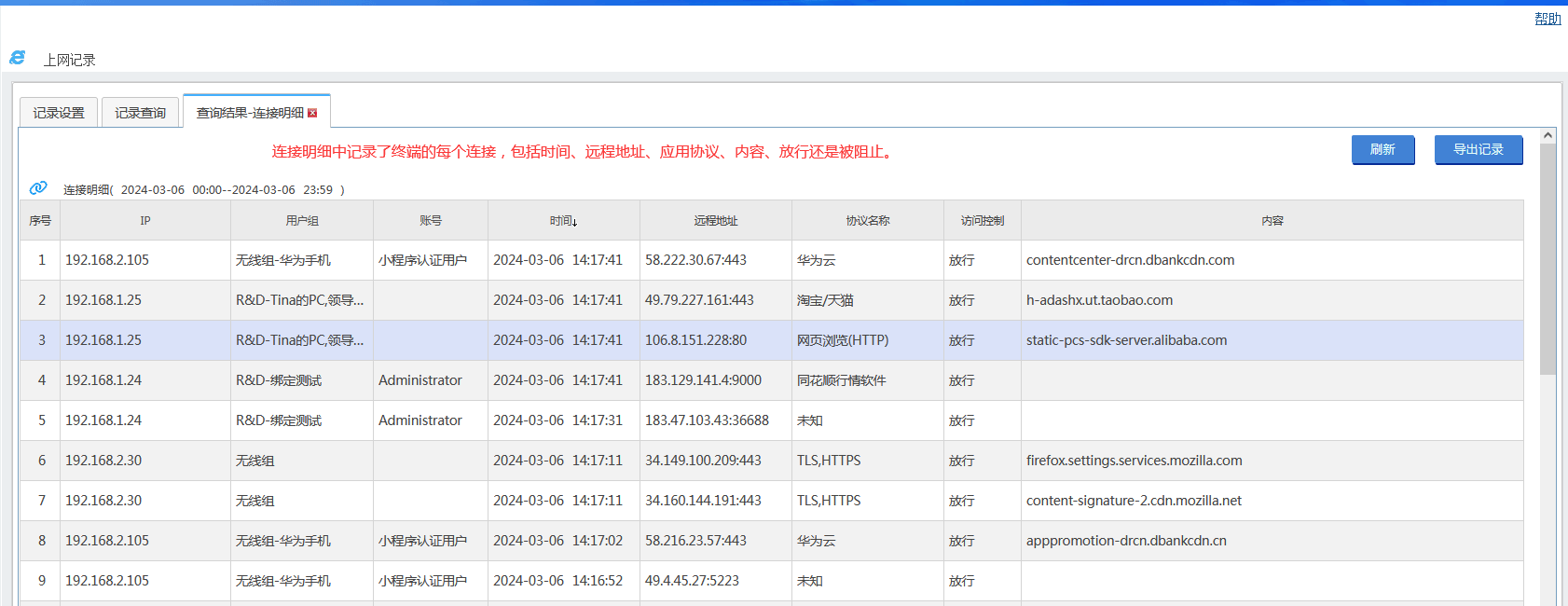Switch to the 记录设置 tab
Image resolution: width=1568 pixels, height=606 pixels.
pyautogui.click(x=59, y=113)
